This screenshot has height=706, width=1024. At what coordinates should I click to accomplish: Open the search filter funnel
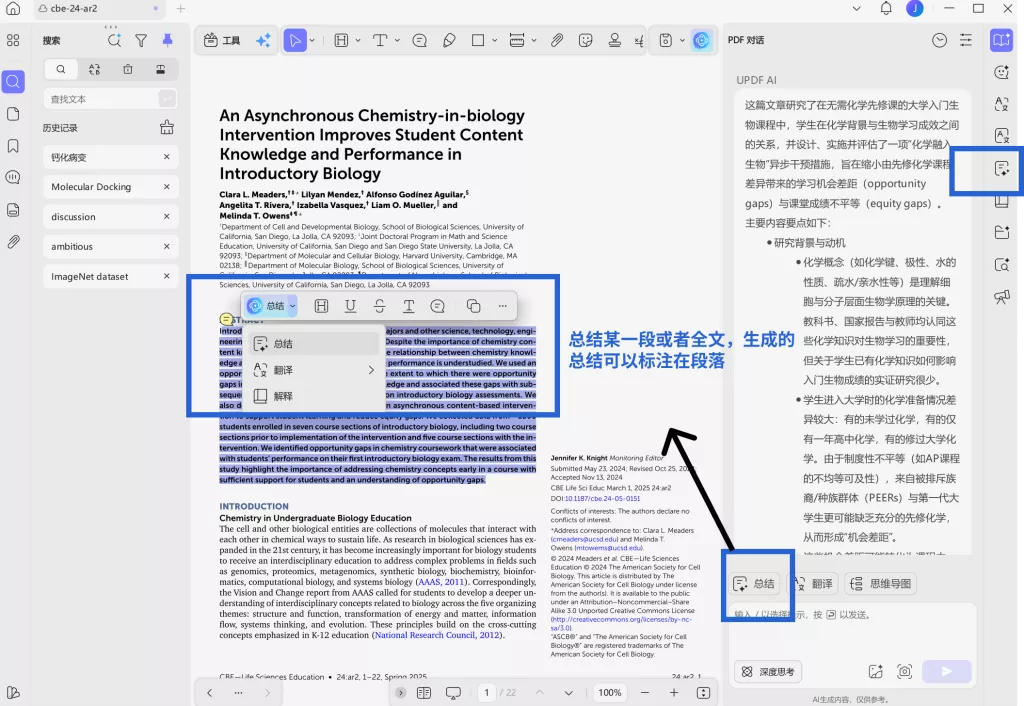tap(141, 40)
